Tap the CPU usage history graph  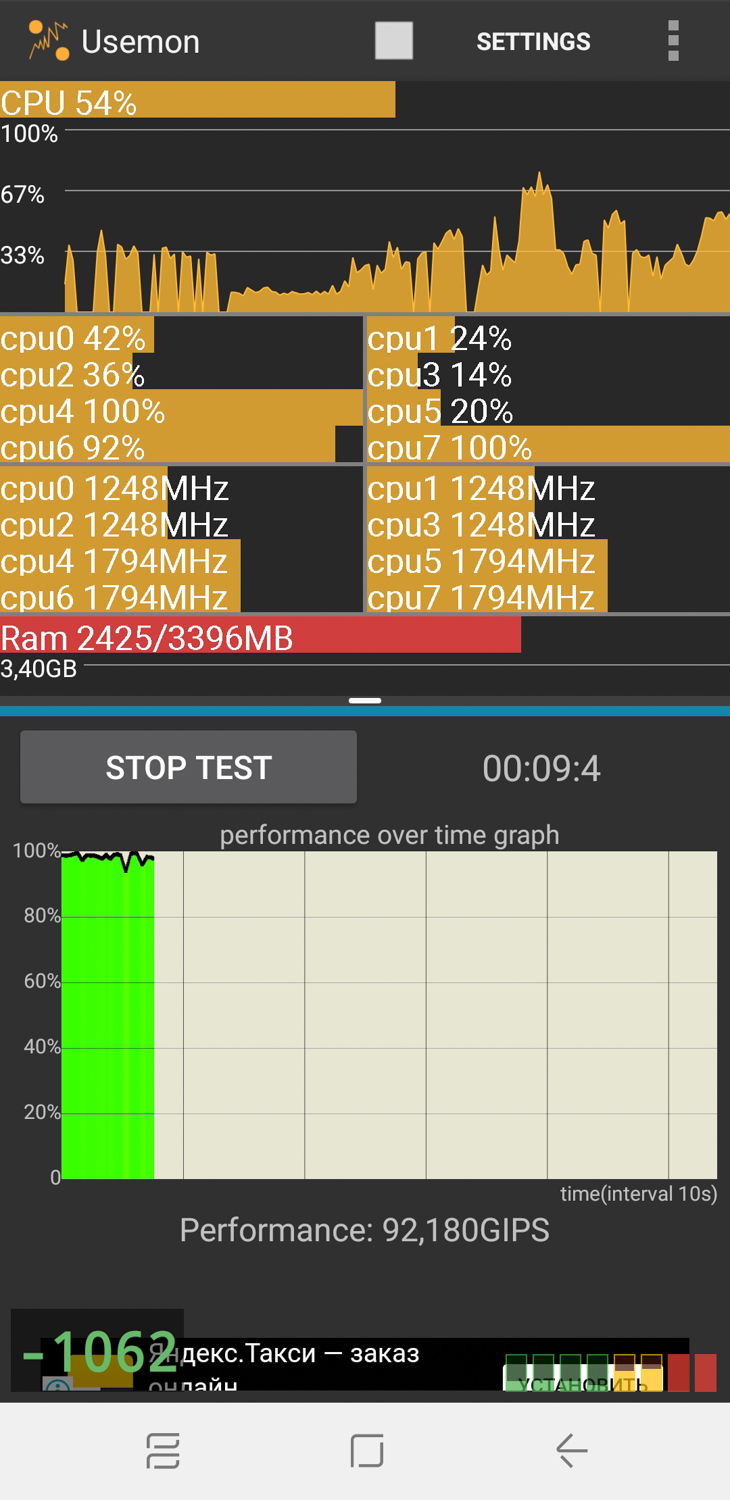pos(365,220)
